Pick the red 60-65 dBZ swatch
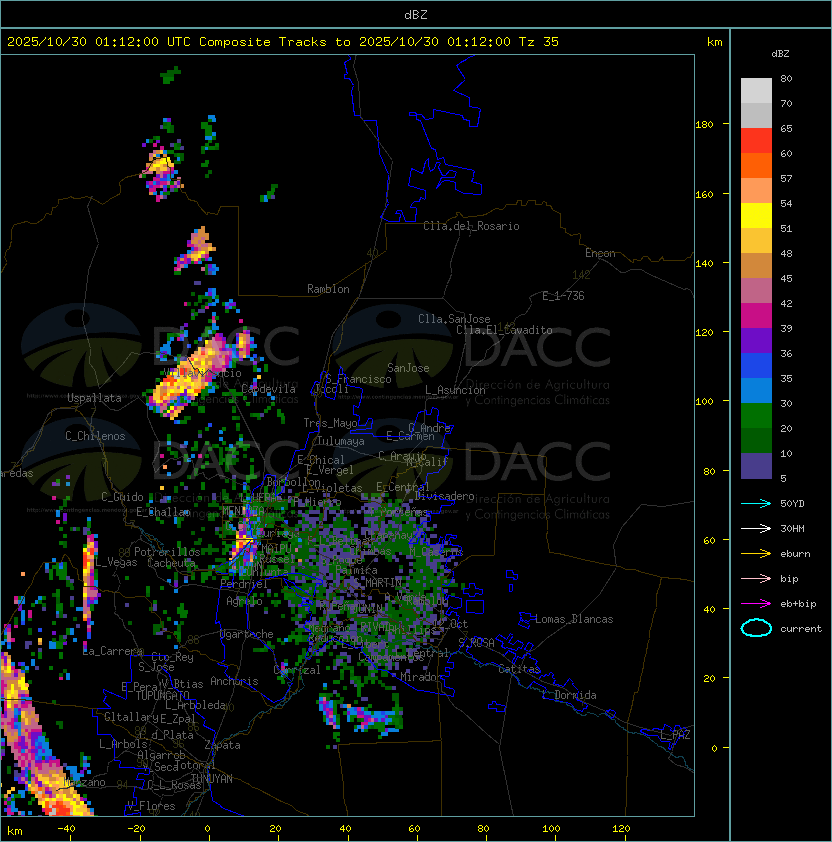Image resolution: width=832 pixels, height=842 pixels. pos(756,141)
